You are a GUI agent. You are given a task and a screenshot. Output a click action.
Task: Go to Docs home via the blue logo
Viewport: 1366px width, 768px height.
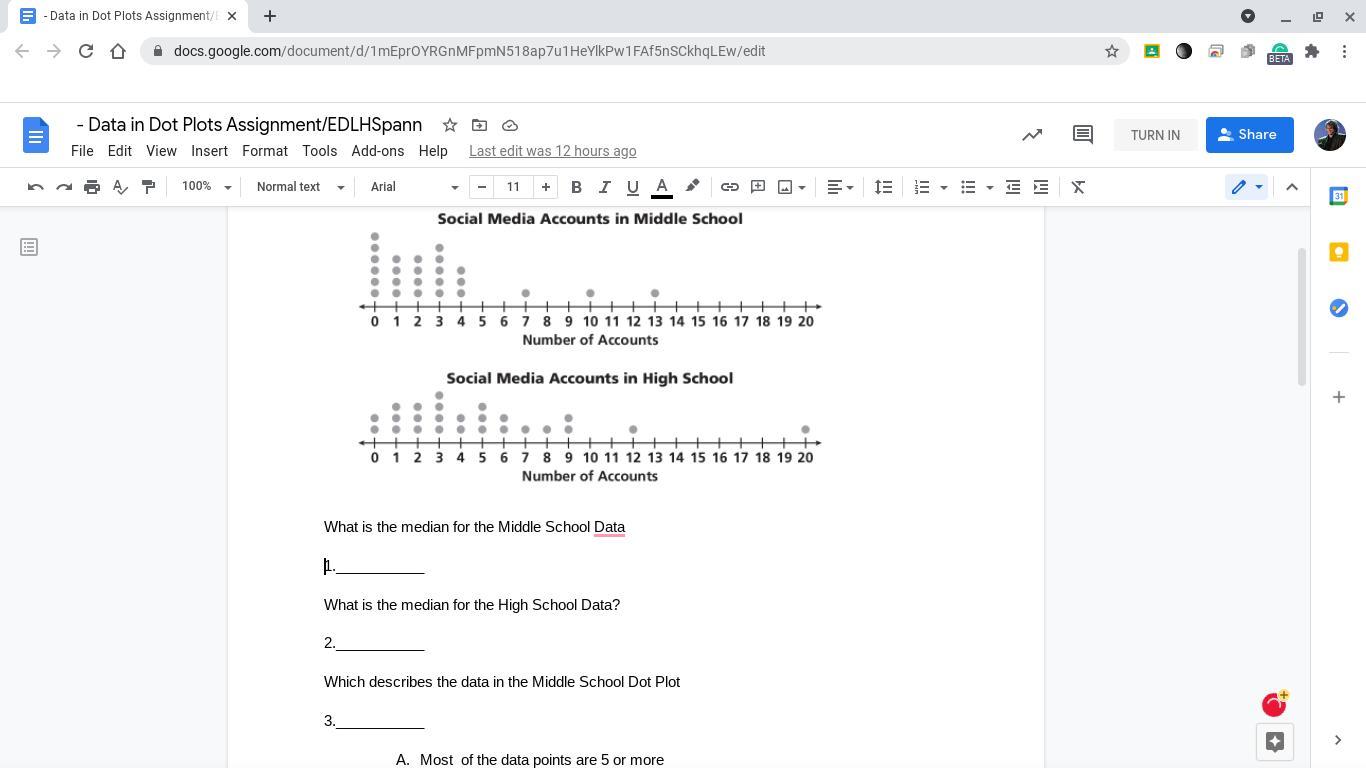pyautogui.click(x=36, y=135)
